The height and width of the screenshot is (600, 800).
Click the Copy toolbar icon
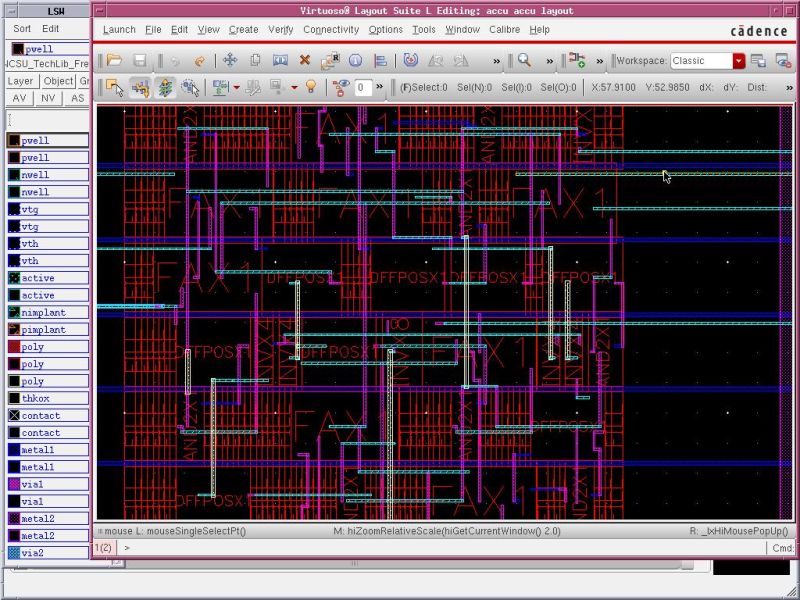click(254, 62)
